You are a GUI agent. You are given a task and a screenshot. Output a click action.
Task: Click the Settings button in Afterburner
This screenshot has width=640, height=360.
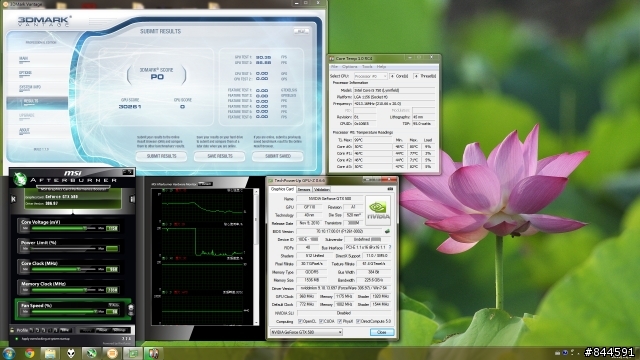pyautogui.click(x=119, y=330)
